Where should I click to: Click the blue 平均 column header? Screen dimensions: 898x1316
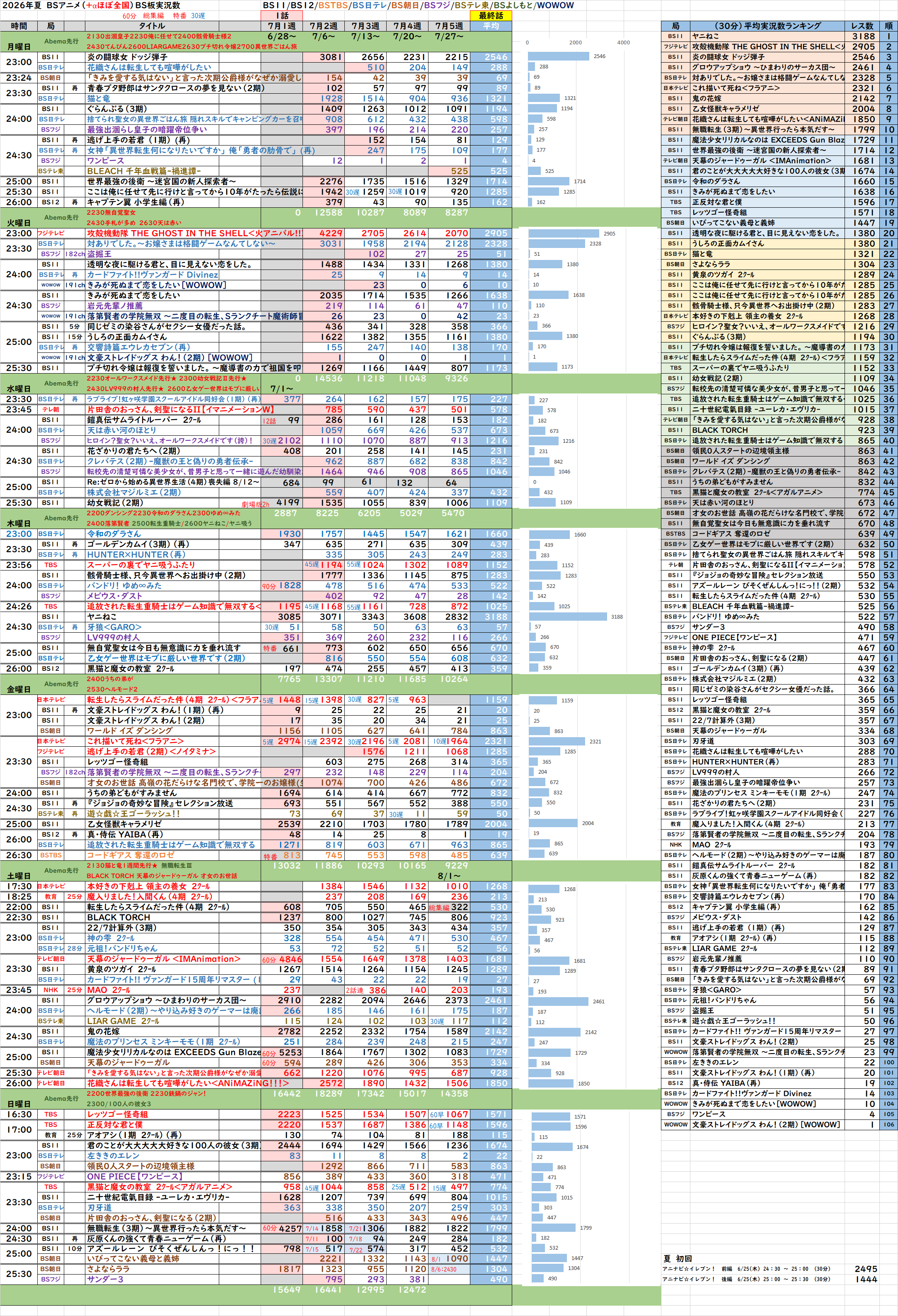point(491,26)
